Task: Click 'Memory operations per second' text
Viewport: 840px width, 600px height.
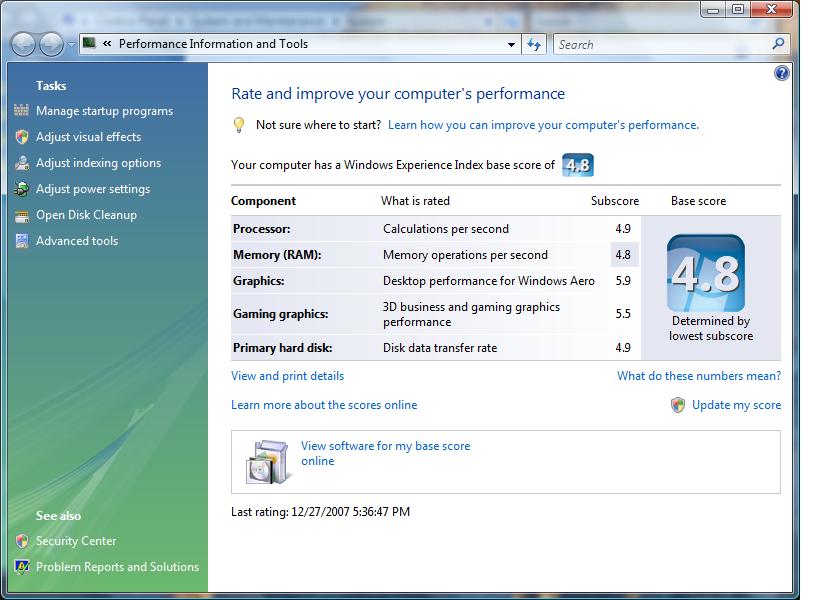Action: 466,255
